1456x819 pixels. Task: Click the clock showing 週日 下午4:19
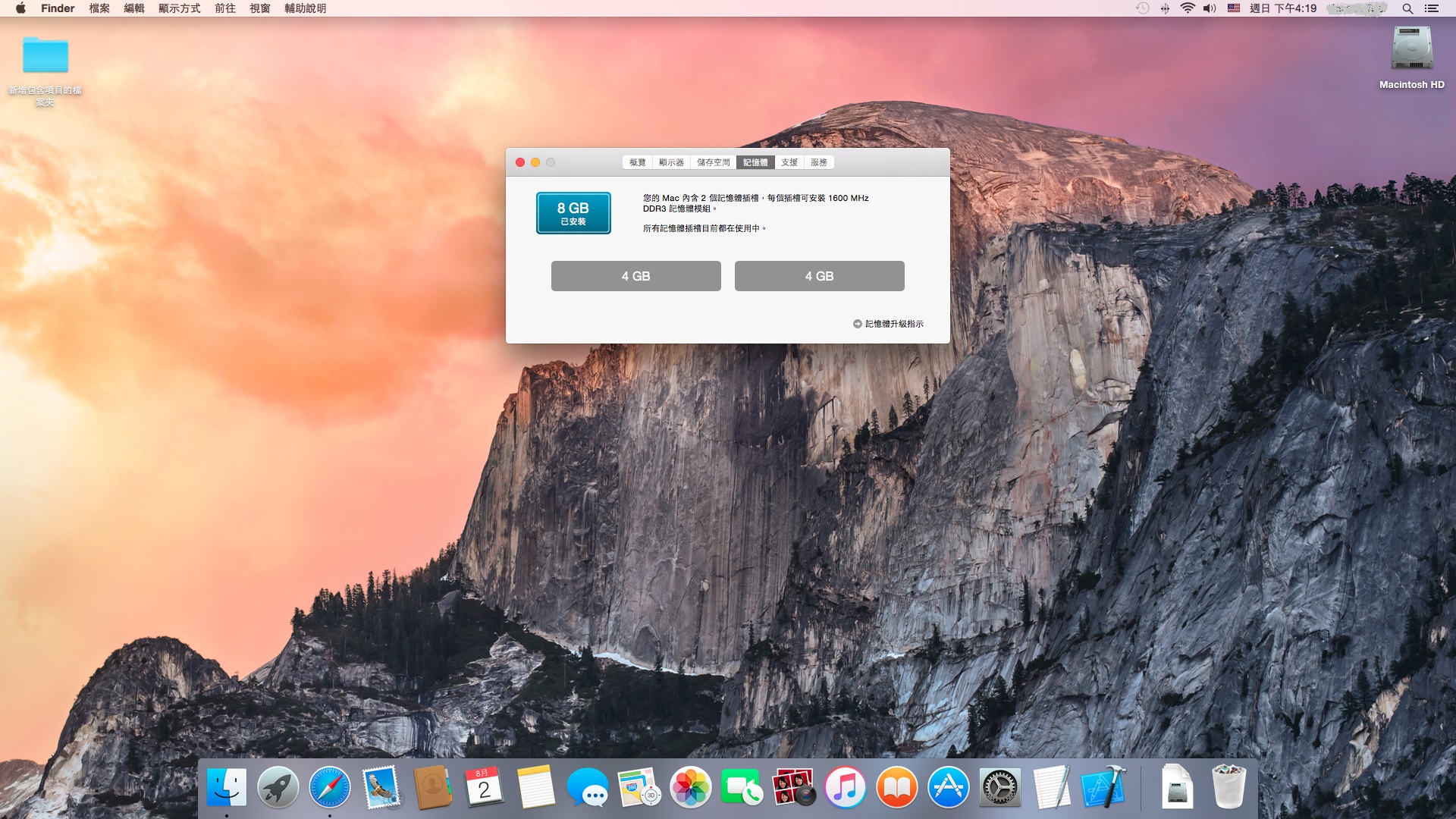click(x=1283, y=8)
